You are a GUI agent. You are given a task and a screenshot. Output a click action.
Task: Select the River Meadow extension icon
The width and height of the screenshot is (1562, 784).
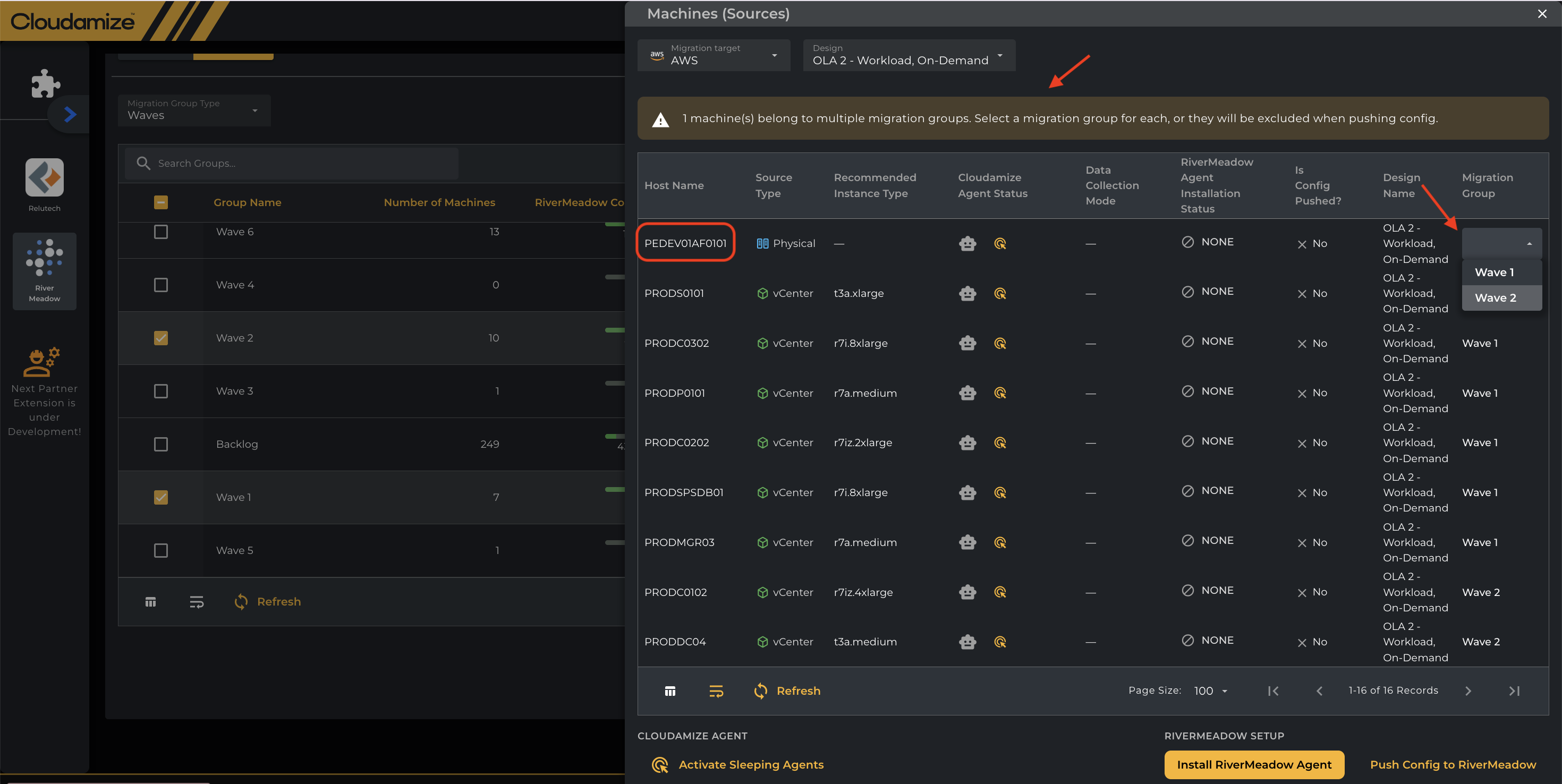[44, 271]
